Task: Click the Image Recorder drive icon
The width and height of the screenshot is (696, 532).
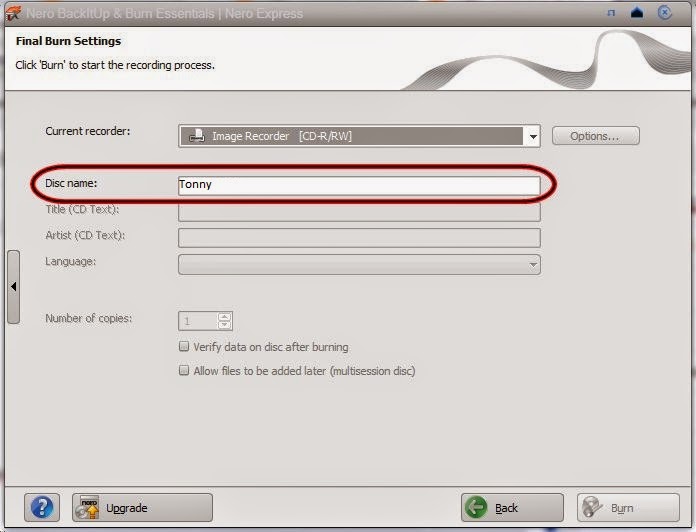Action: point(197,136)
